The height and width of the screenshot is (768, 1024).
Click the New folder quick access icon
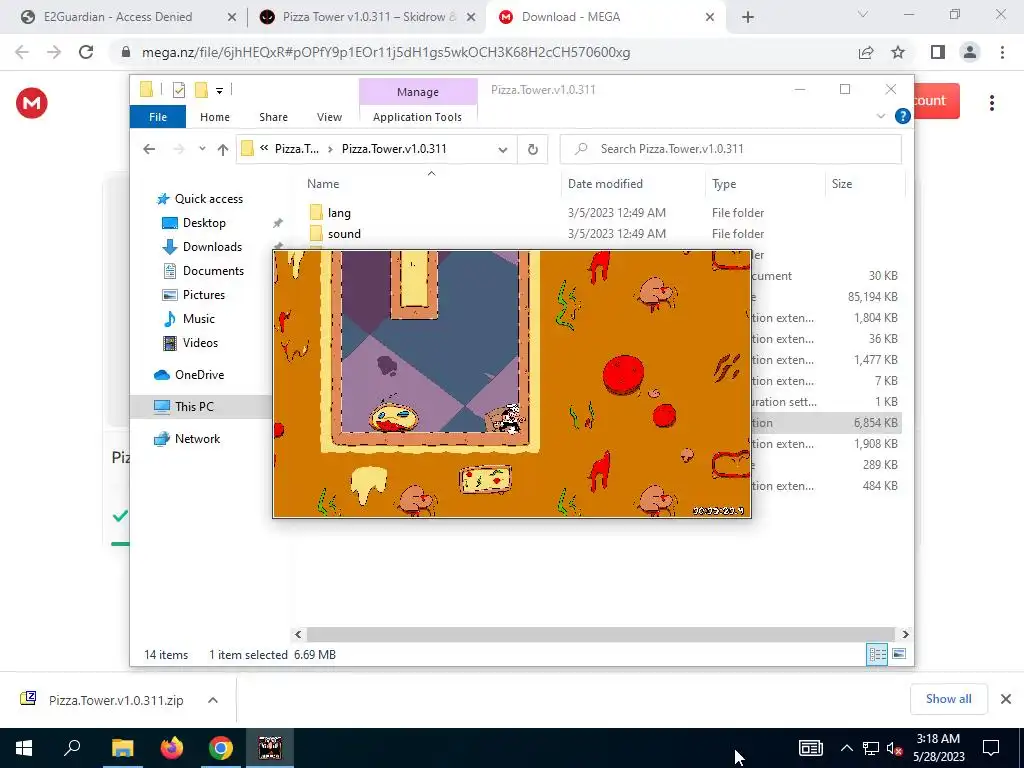(x=201, y=90)
